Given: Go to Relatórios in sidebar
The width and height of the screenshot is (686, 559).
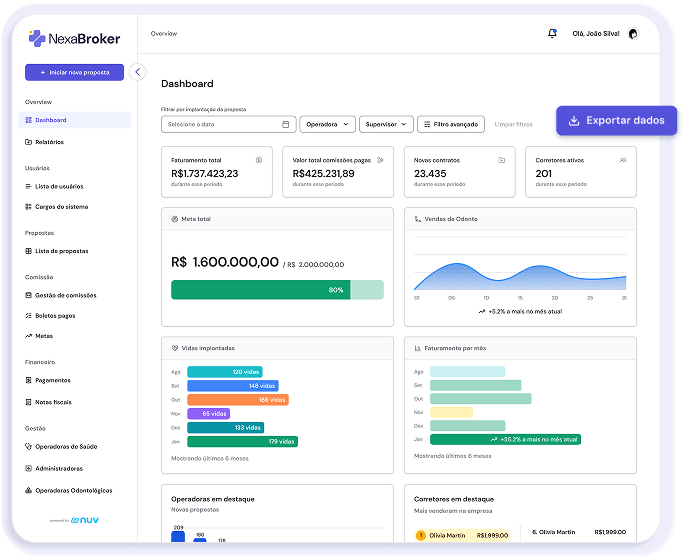Looking at the screenshot, I should point(49,142).
